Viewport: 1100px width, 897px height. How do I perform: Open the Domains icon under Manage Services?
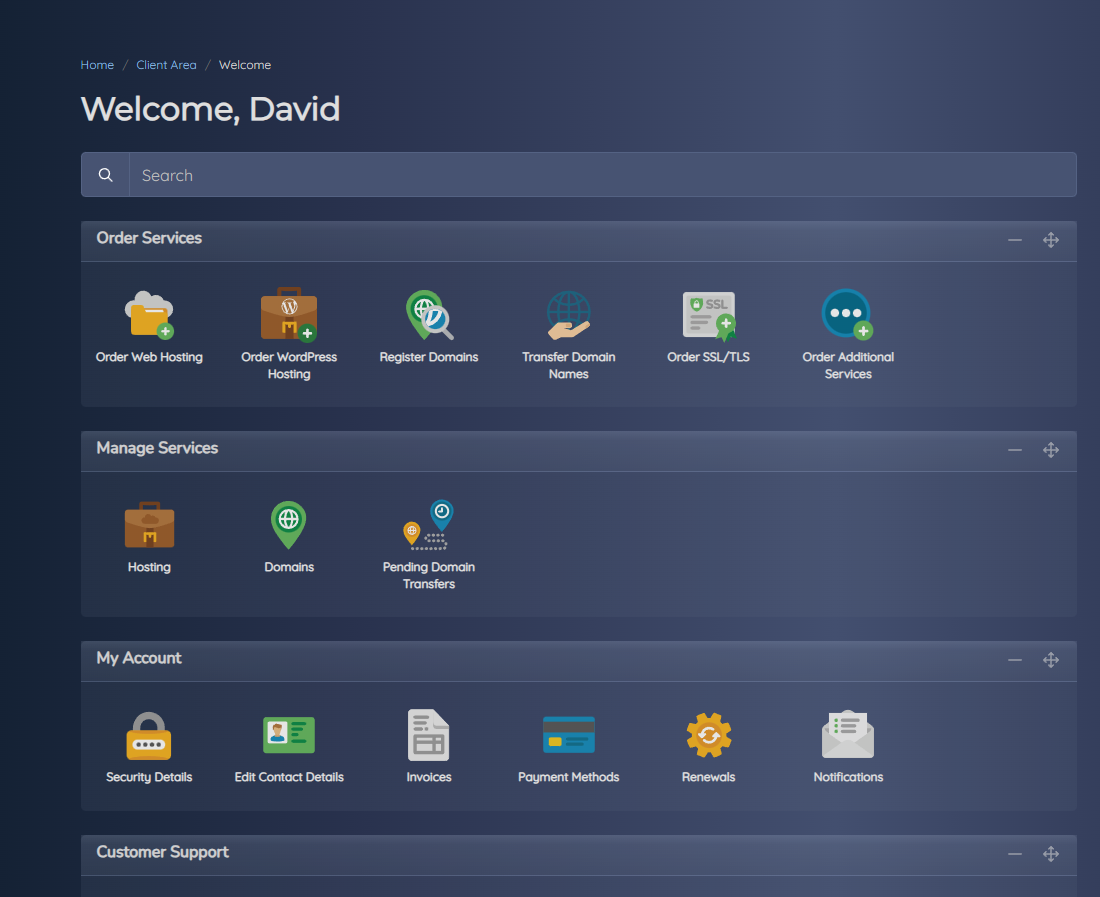[289, 524]
